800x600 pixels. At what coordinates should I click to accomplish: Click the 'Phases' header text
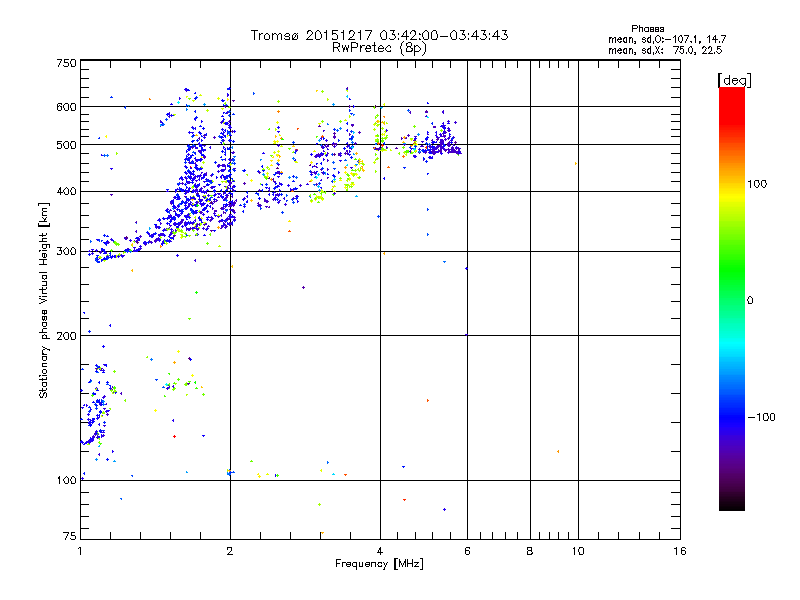coord(647,29)
